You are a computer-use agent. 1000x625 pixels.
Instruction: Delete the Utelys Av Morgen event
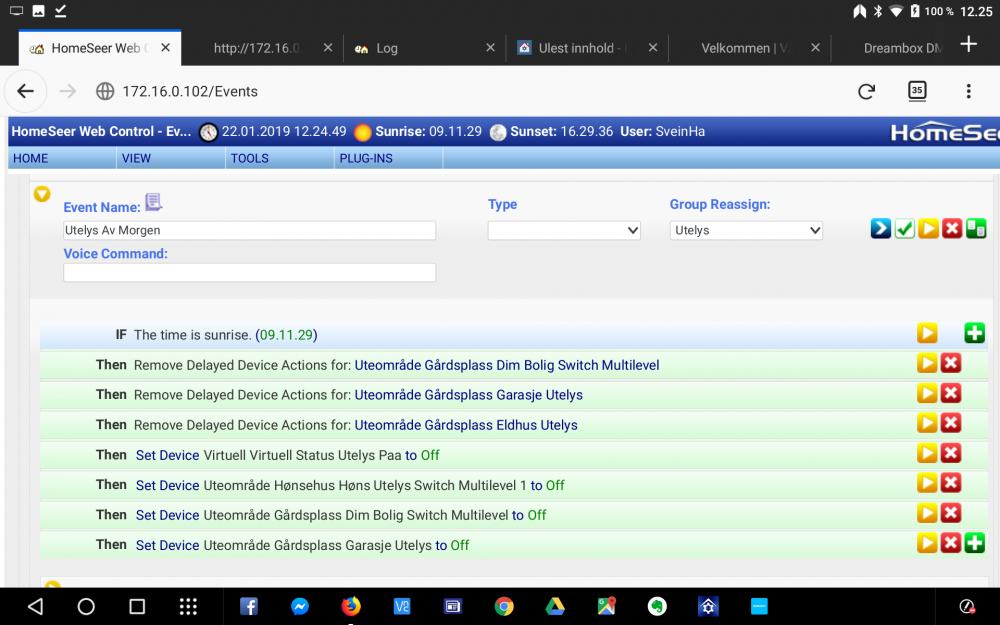click(952, 229)
